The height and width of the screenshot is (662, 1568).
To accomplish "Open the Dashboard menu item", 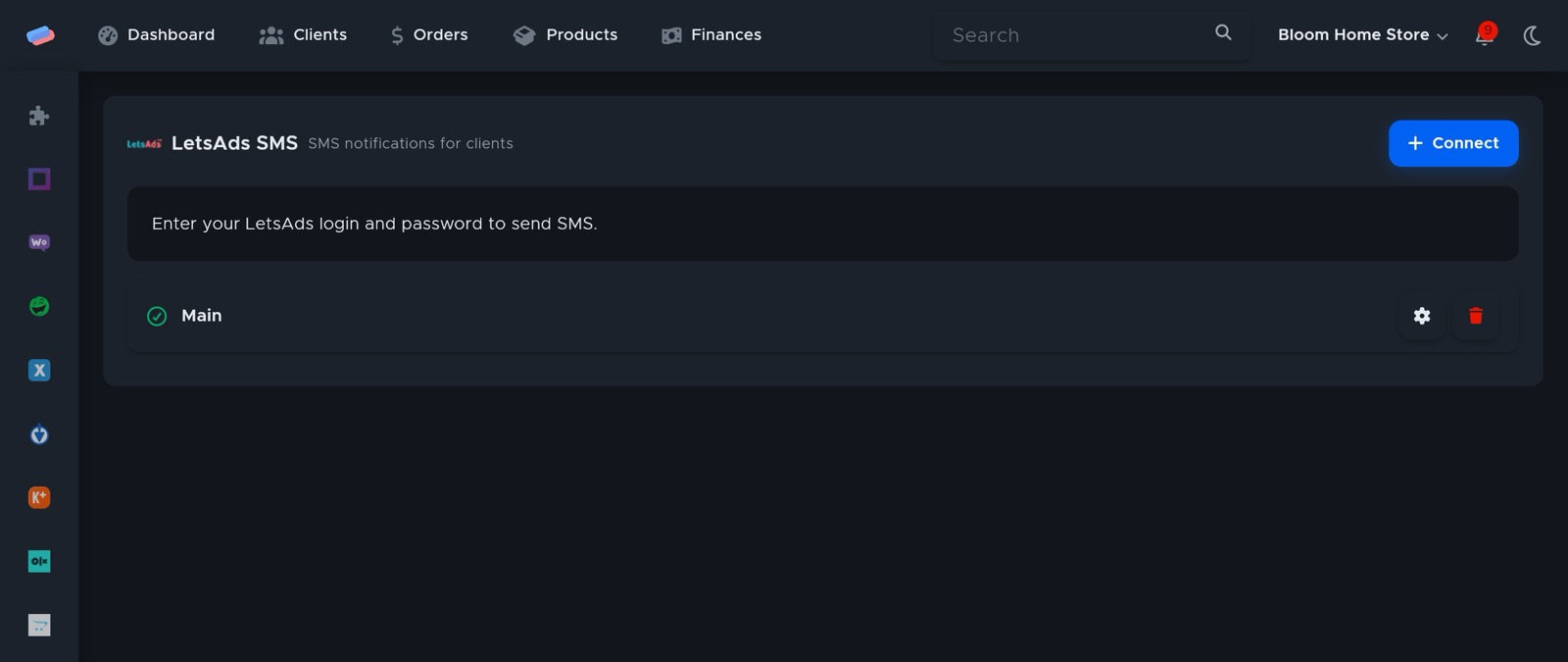I will pyautogui.click(x=157, y=35).
